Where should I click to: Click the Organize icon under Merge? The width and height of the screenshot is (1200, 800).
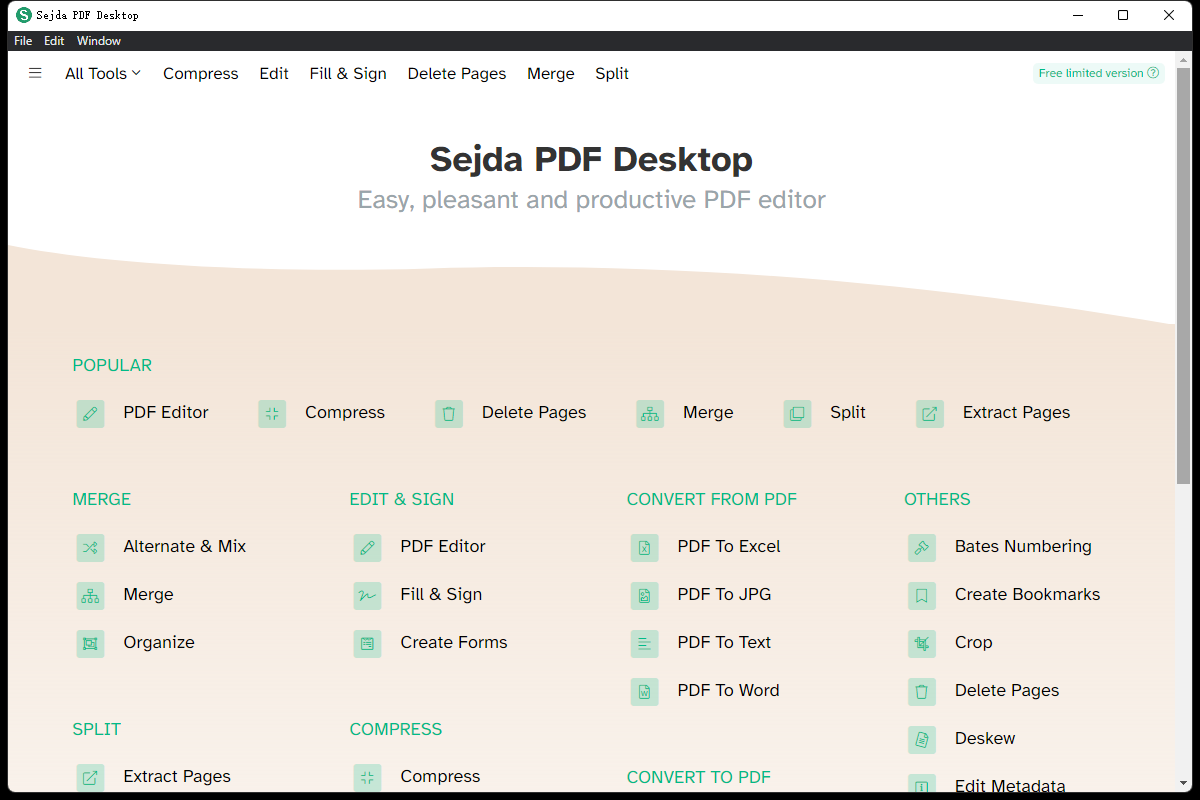click(x=91, y=643)
